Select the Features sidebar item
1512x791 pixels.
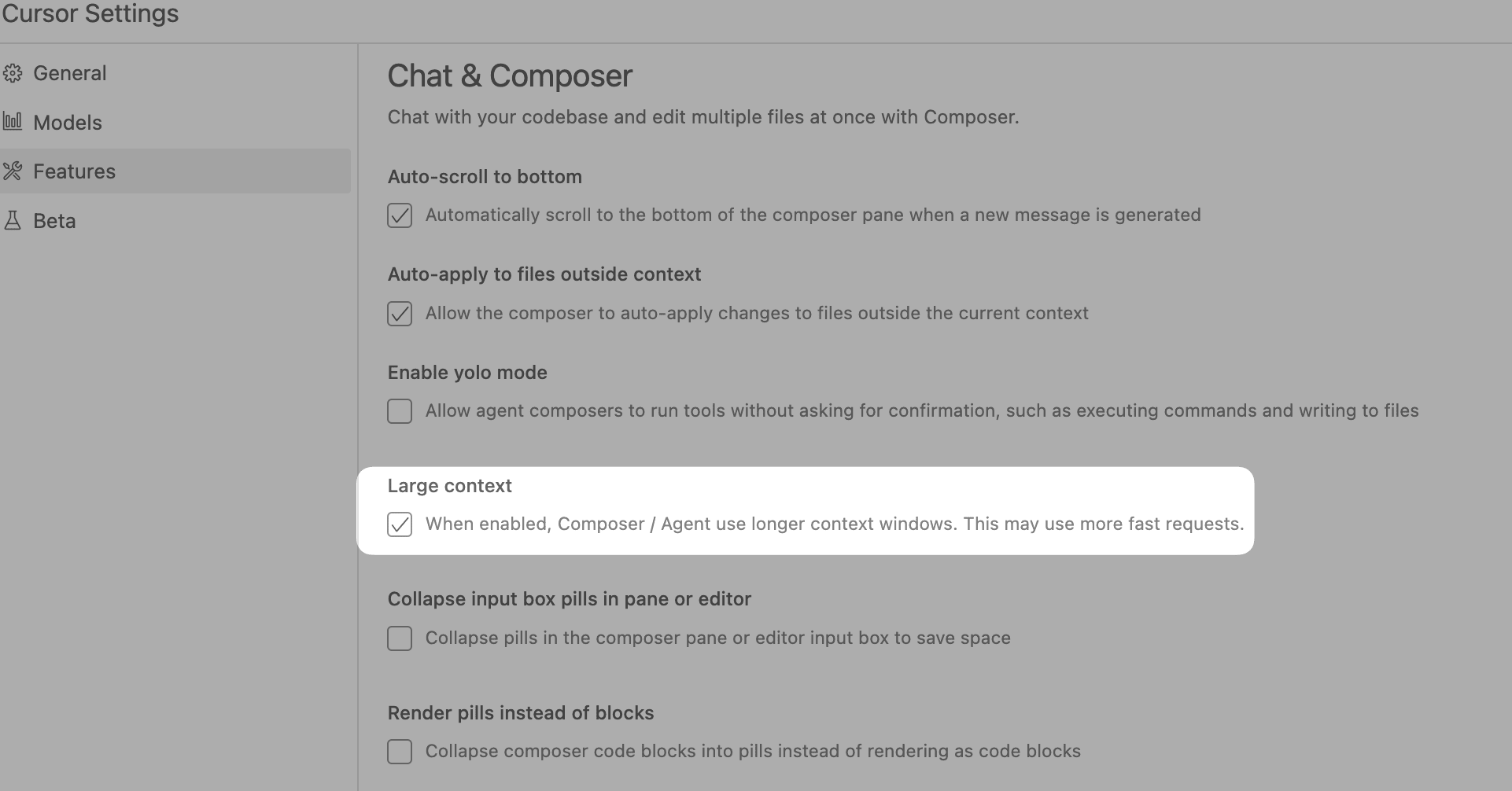click(175, 171)
